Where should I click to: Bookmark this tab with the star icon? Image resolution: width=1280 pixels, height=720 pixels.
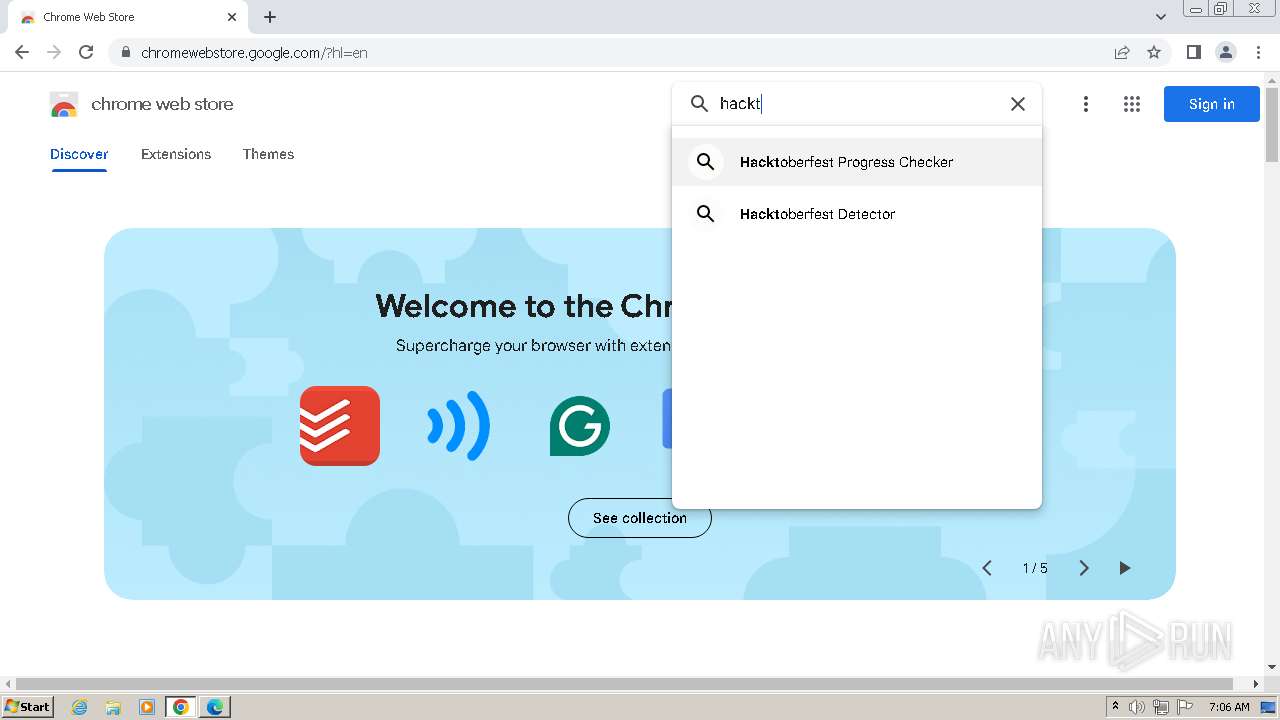tap(1154, 53)
